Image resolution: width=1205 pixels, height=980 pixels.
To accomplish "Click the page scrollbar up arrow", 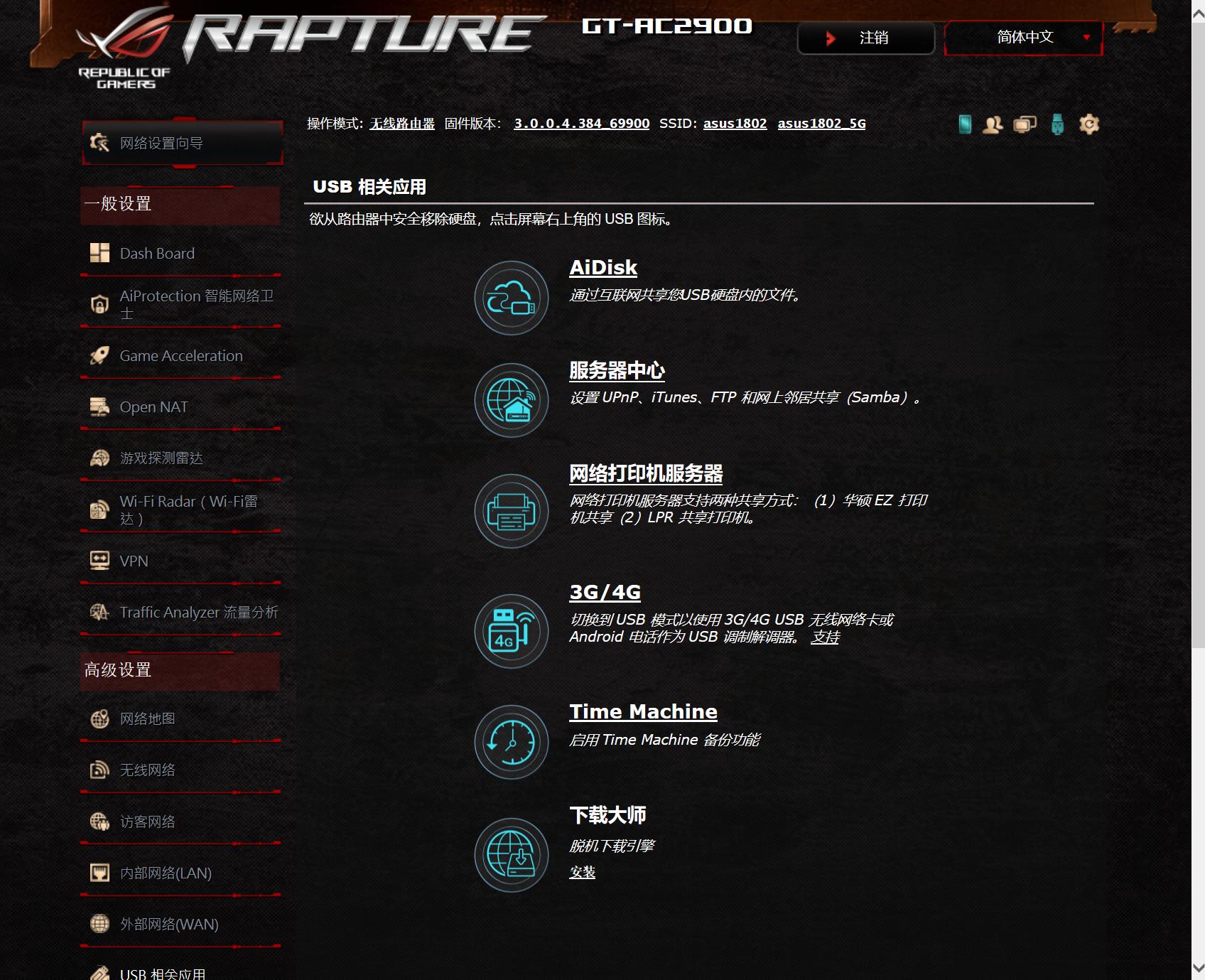I will point(1198,12).
